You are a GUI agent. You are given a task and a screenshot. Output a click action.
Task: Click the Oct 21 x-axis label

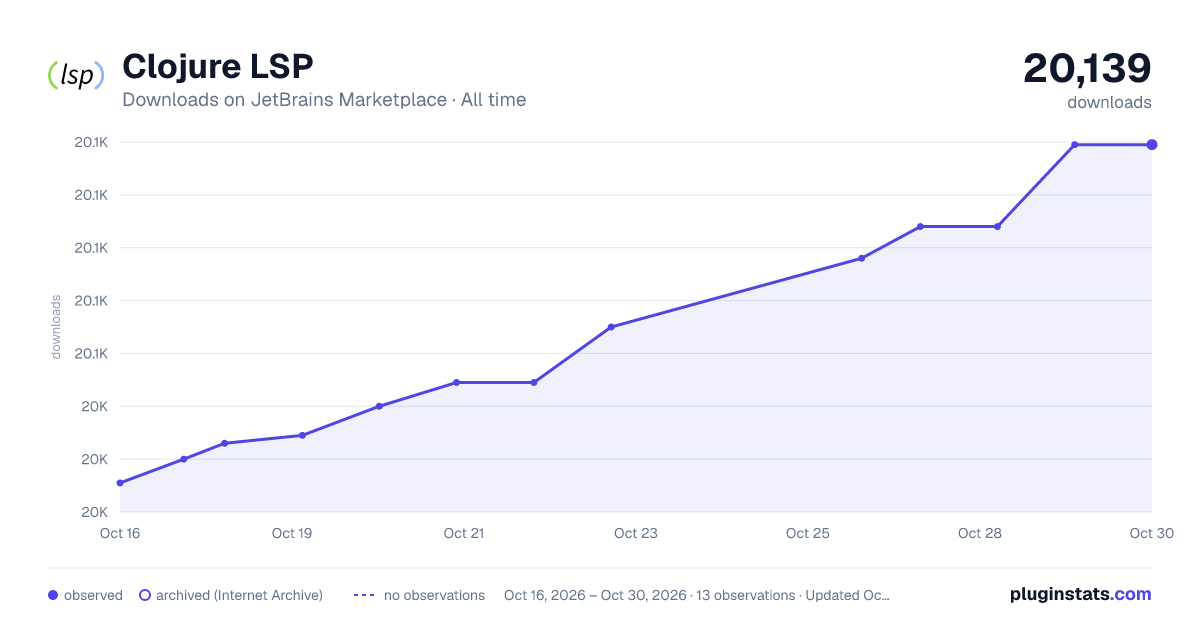(464, 533)
